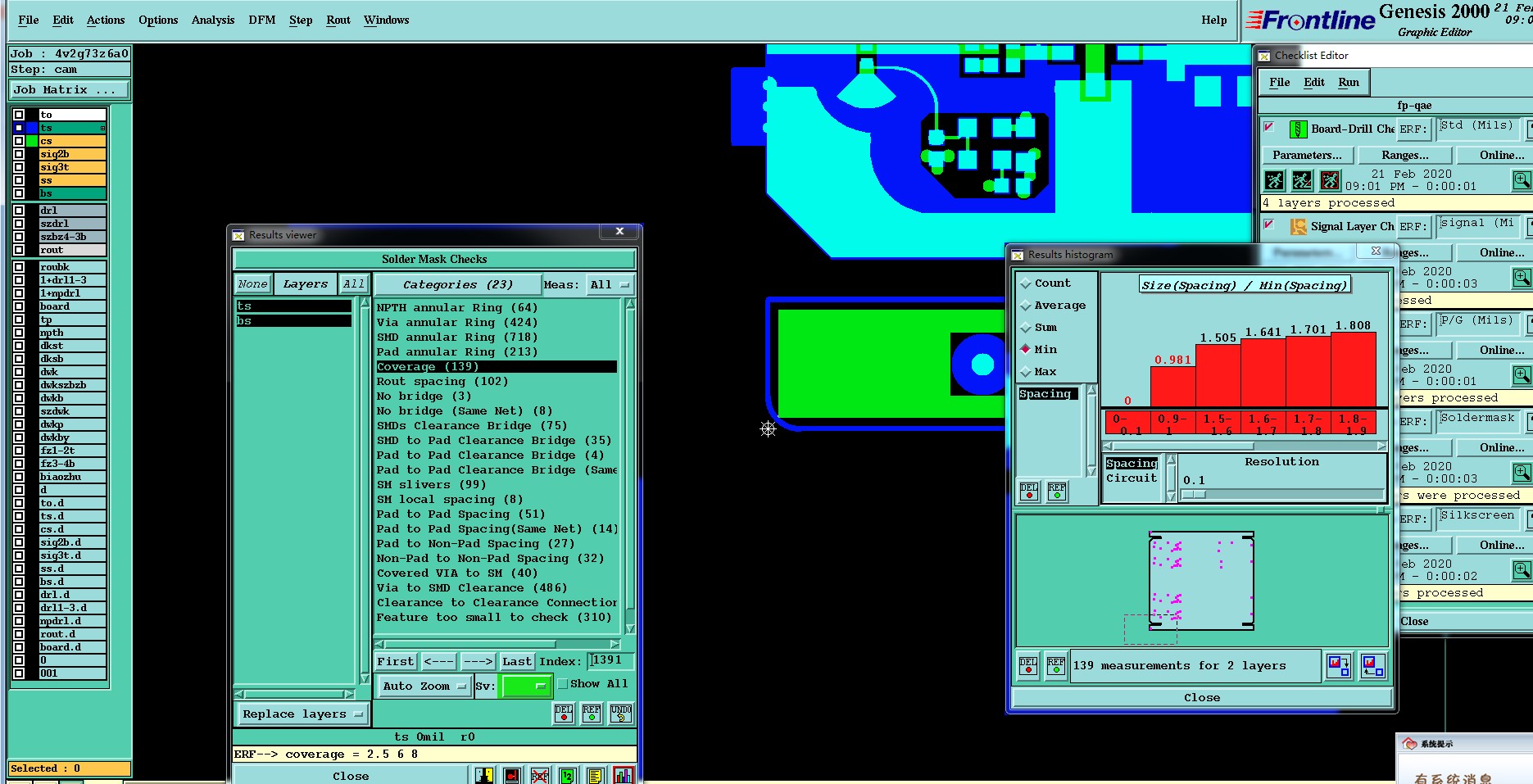Open the Analysis menu
The width and height of the screenshot is (1533, 784).
coord(213,20)
